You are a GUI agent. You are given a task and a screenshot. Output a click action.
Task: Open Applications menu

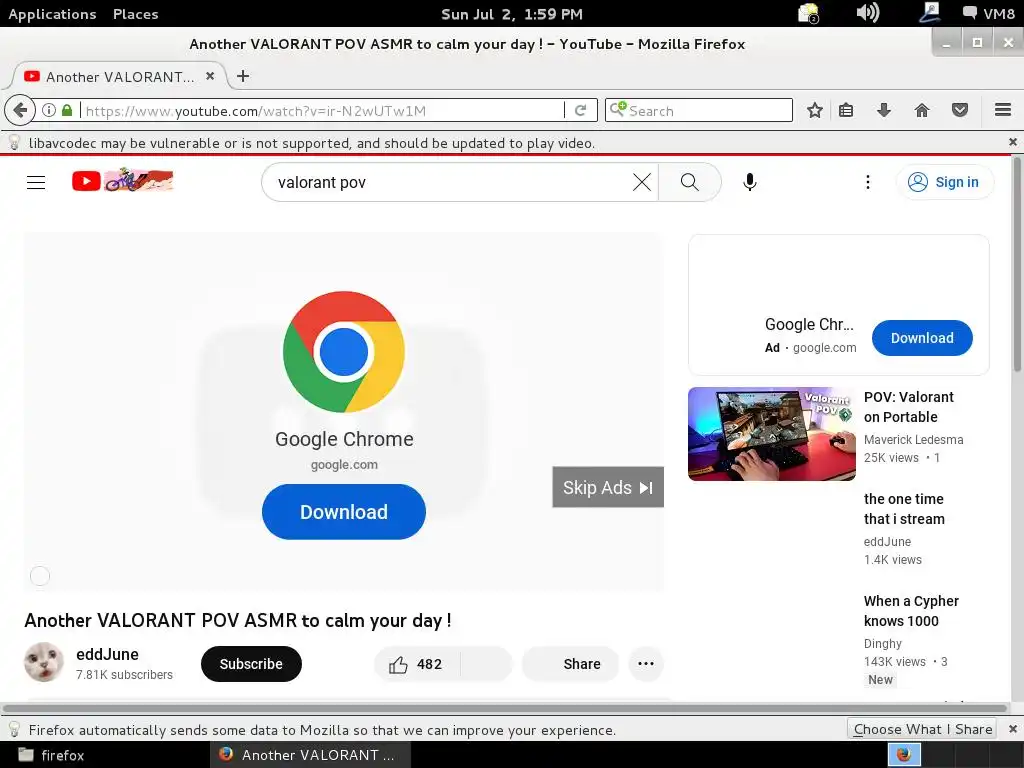pos(52,14)
